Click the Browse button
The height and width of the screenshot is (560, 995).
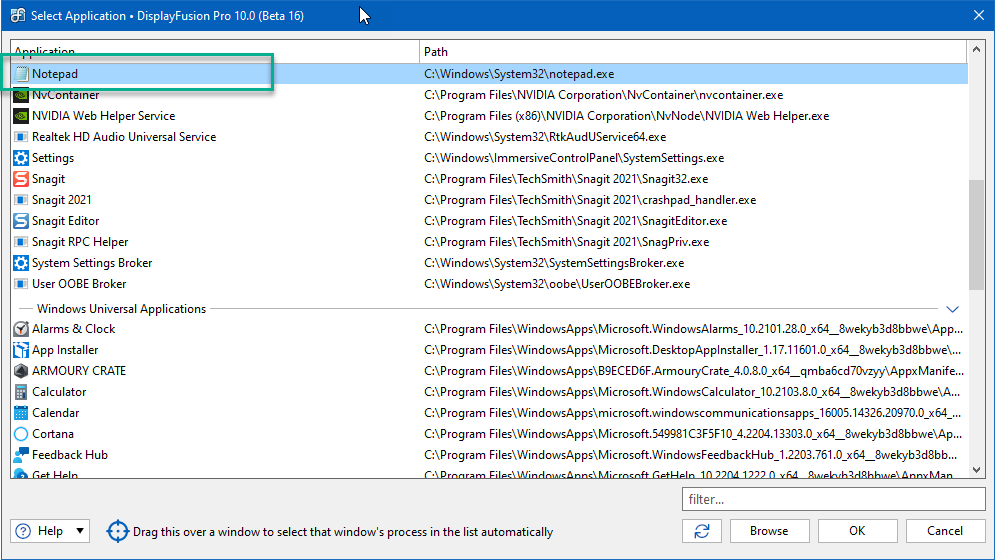point(769,531)
